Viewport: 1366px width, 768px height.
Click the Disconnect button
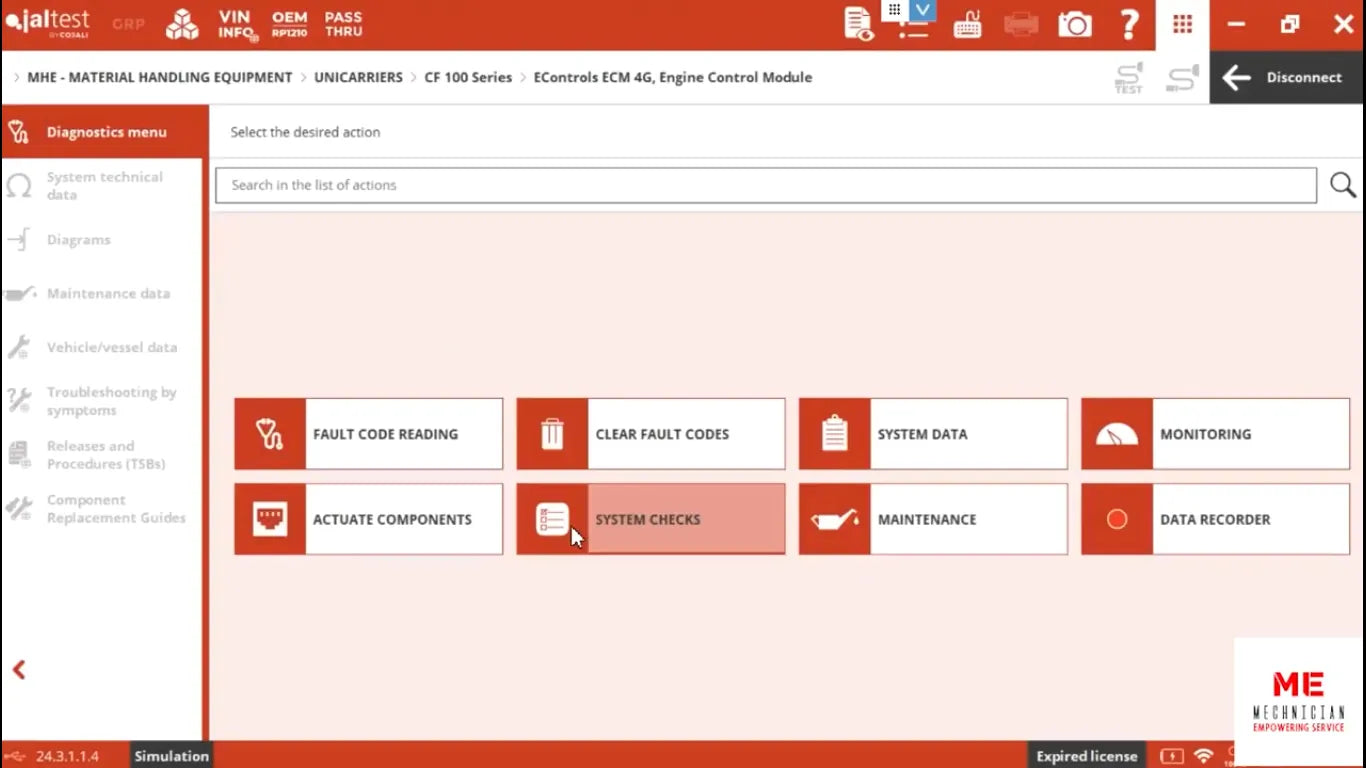pos(1286,77)
